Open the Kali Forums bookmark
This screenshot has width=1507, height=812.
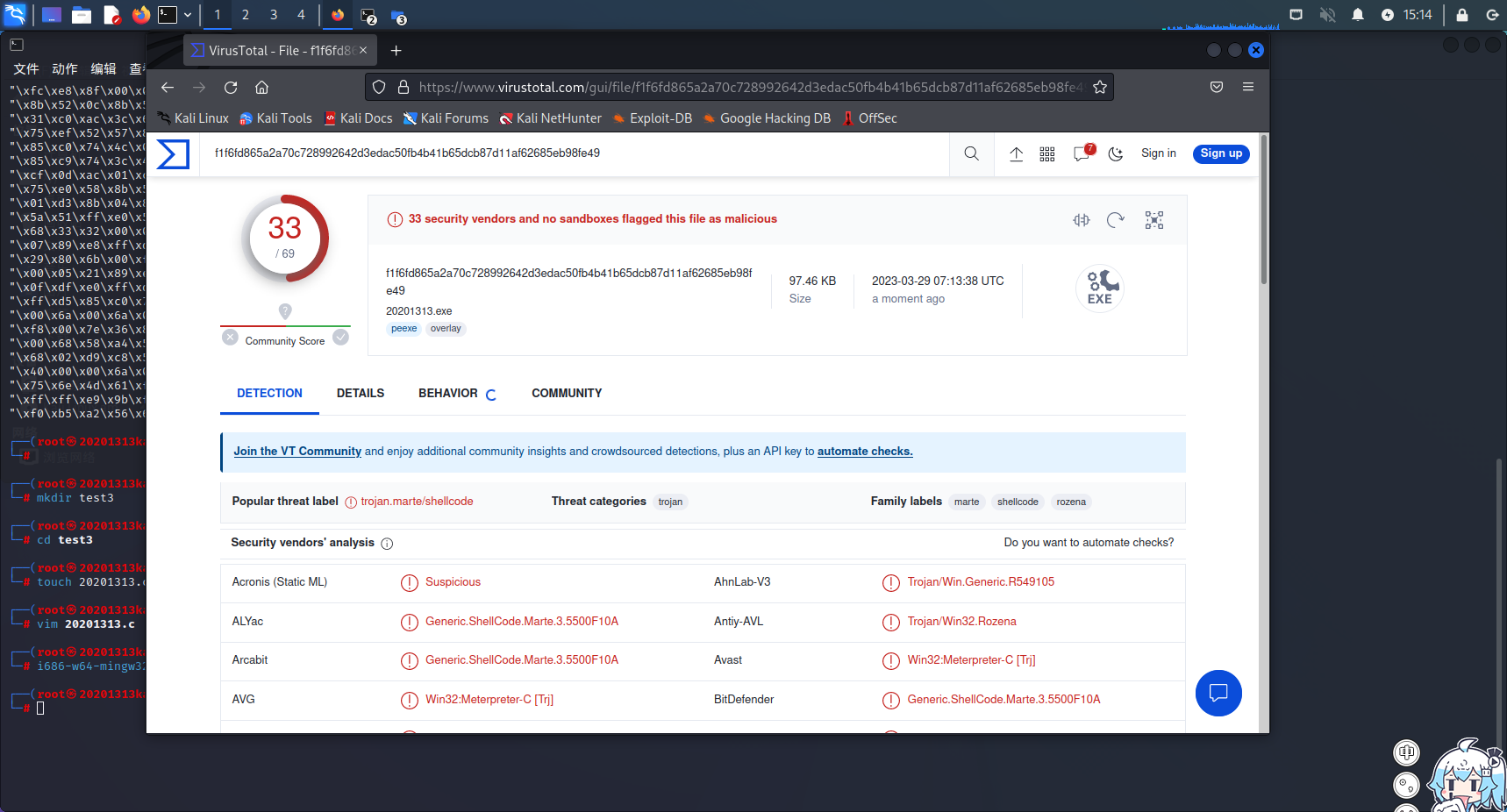446,118
